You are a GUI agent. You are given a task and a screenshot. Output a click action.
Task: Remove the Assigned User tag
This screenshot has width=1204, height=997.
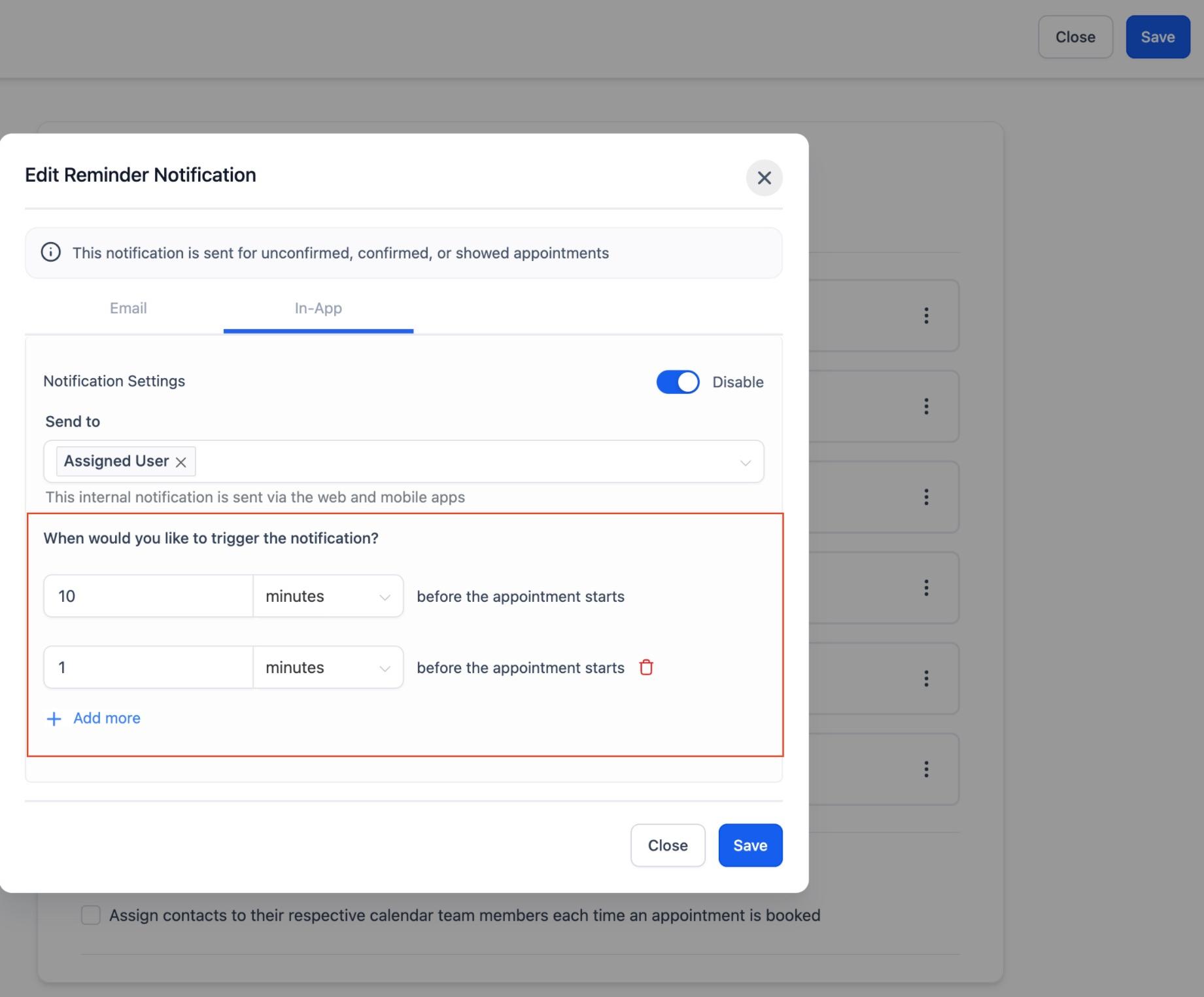click(x=181, y=462)
